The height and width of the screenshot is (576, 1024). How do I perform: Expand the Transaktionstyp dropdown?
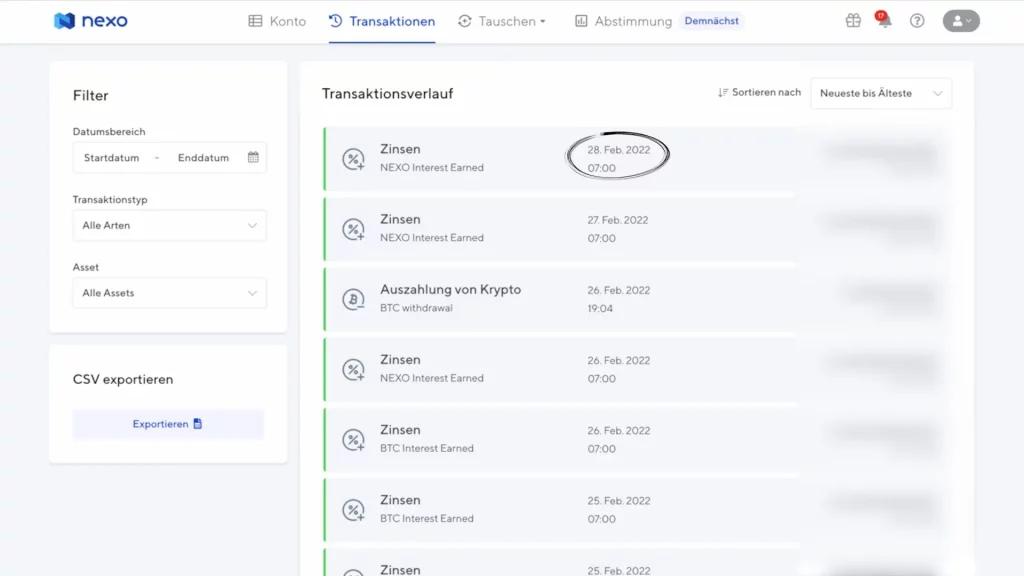pos(169,226)
